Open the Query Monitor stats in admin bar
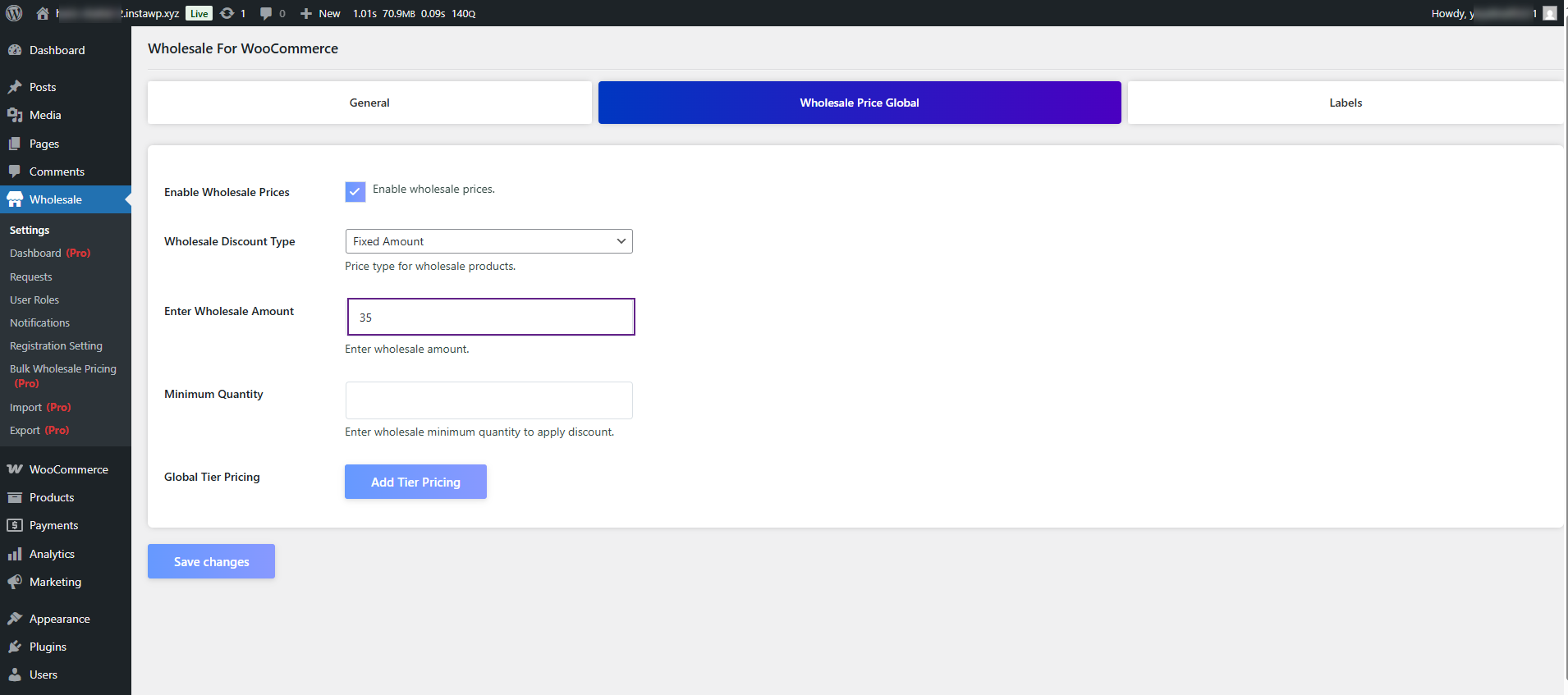Viewport: 1568px width, 695px height. 415,13
